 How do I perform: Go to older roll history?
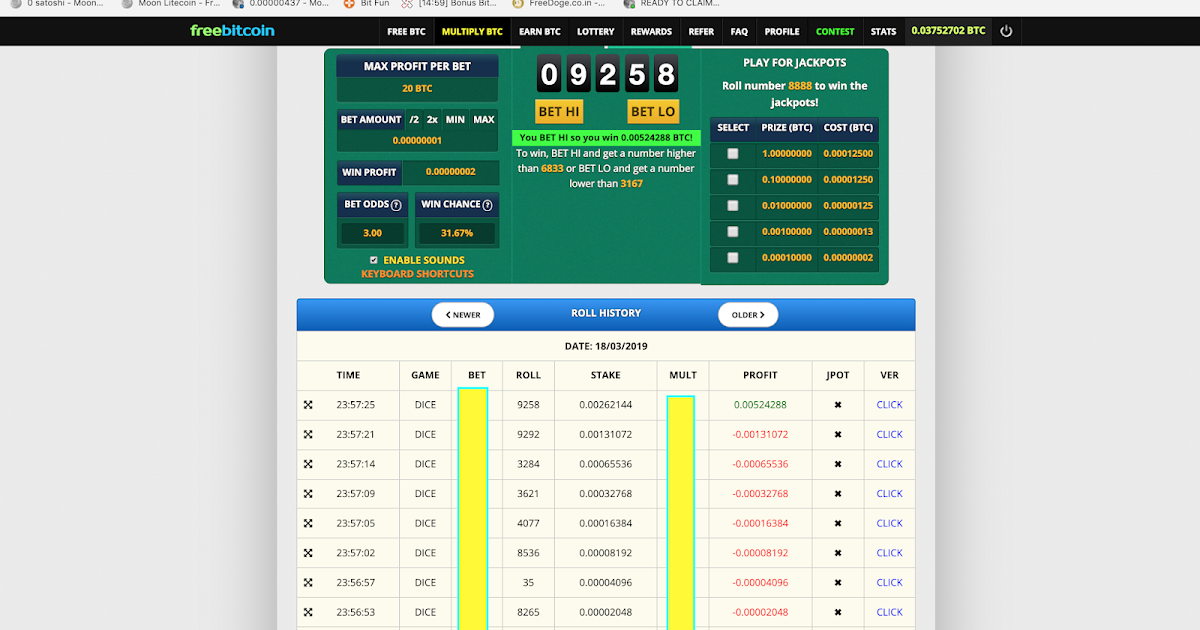coord(748,315)
